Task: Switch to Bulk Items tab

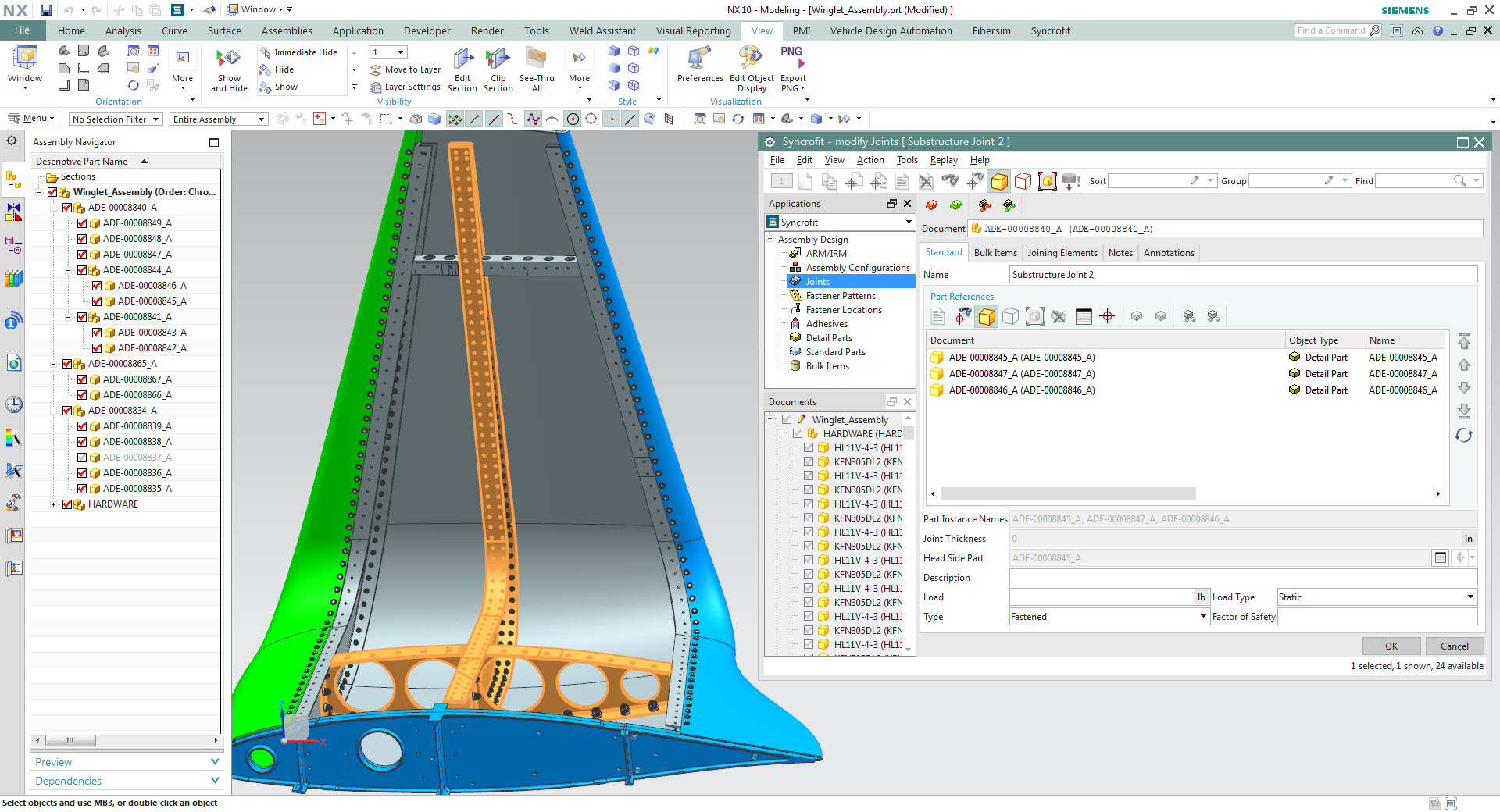Action: pyautogui.click(x=995, y=253)
